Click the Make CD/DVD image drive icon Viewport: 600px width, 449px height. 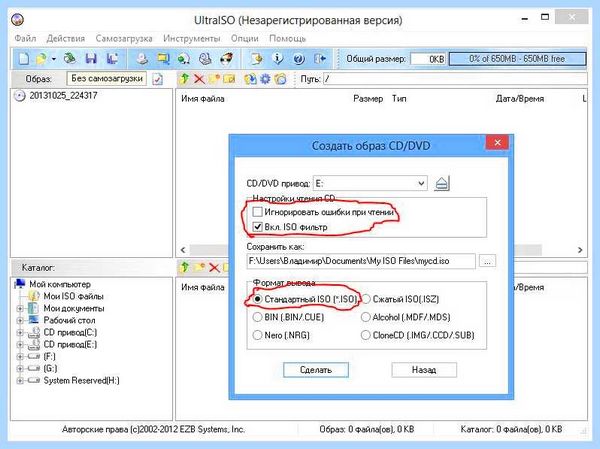[142, 59]
